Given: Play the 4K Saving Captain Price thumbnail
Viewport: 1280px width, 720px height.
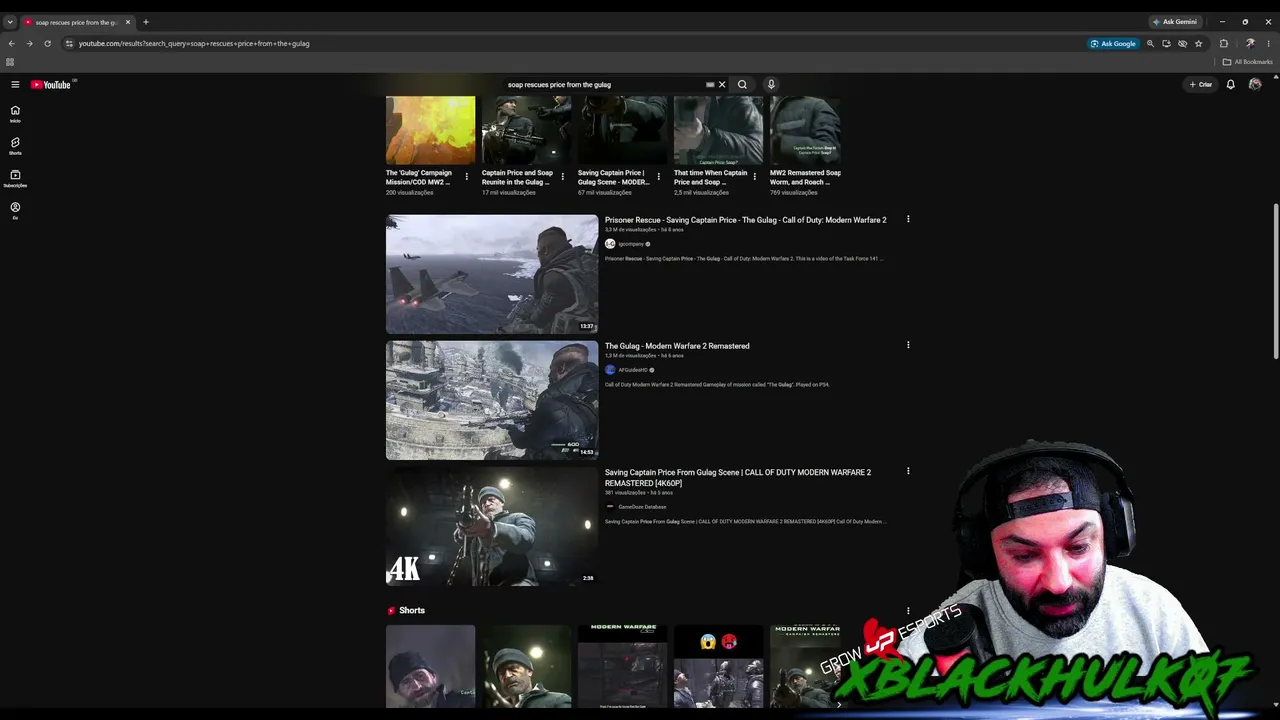Looking at the screenshot, I should [x=492, y=526].
